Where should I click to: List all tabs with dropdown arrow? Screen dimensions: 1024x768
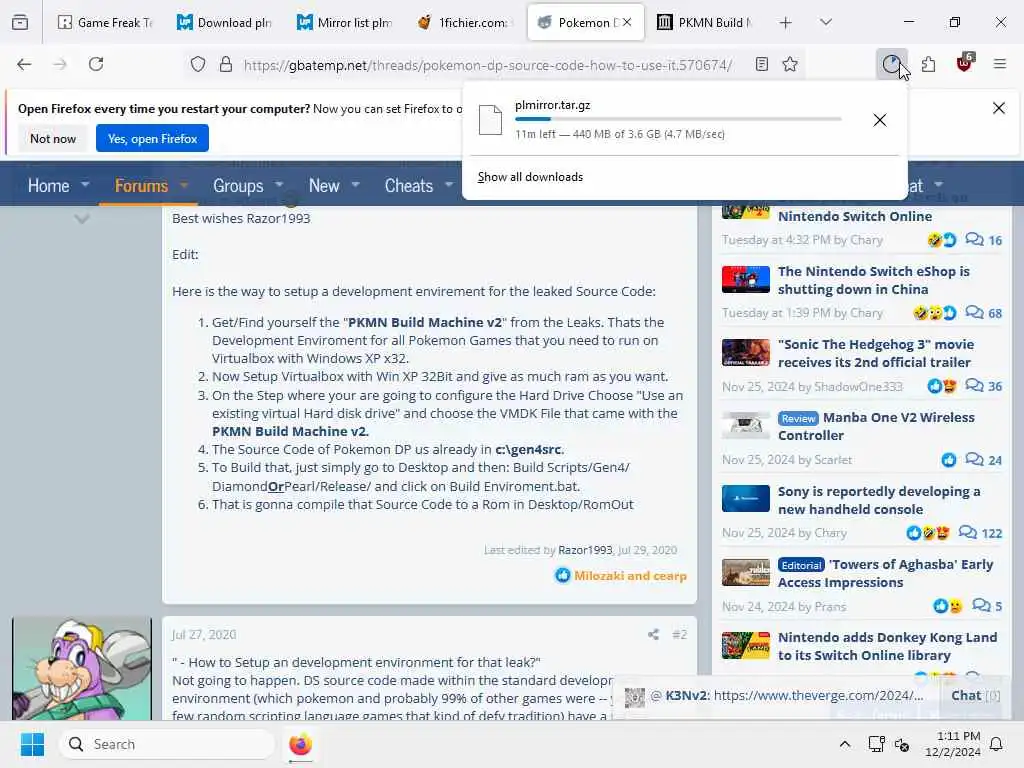click(x=826, y=22)
